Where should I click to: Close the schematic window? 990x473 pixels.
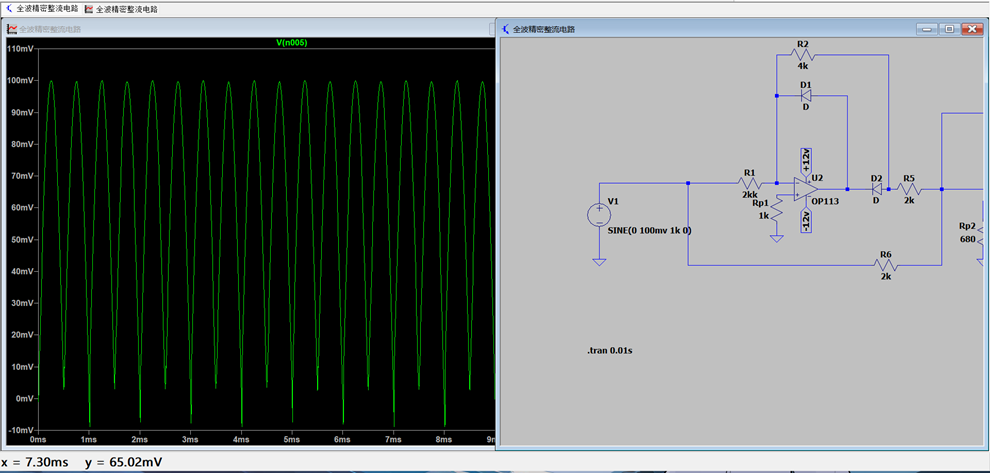pyautogui.click(x=971, y=29)
